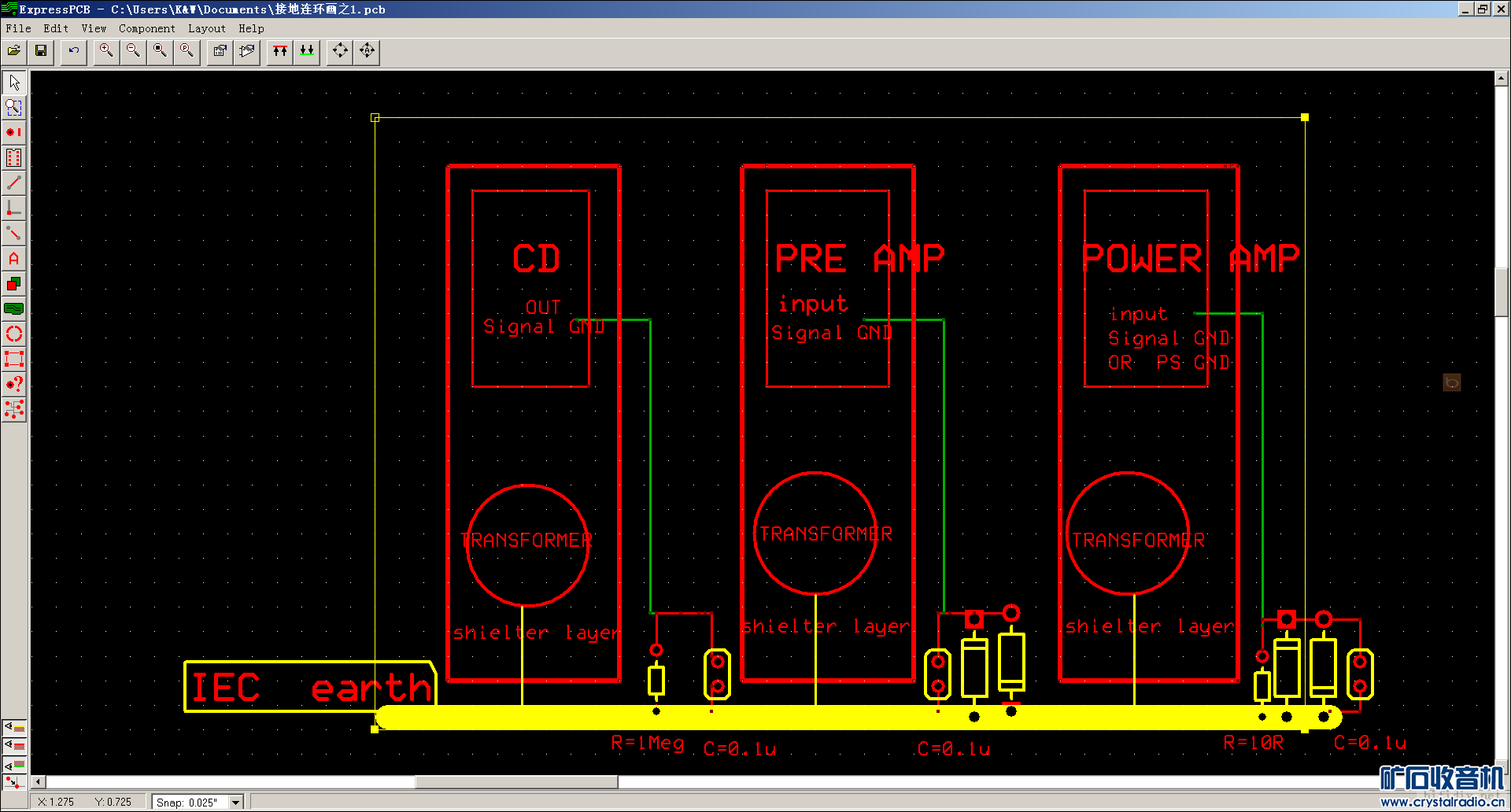Select the place pad tool
Viewport: 1511px width, 812px height.
click(14, 132)
